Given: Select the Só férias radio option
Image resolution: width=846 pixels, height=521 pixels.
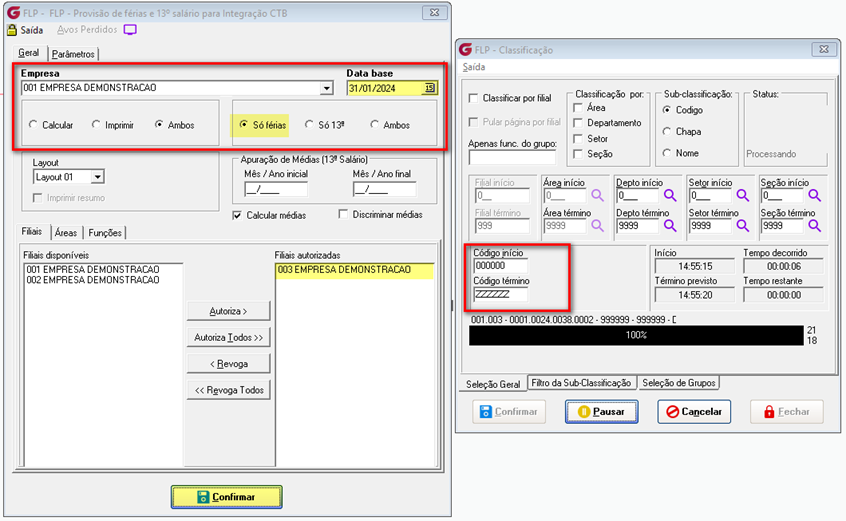Looking at the screenshot, I should pyautogui.click(x=244, y=125).
